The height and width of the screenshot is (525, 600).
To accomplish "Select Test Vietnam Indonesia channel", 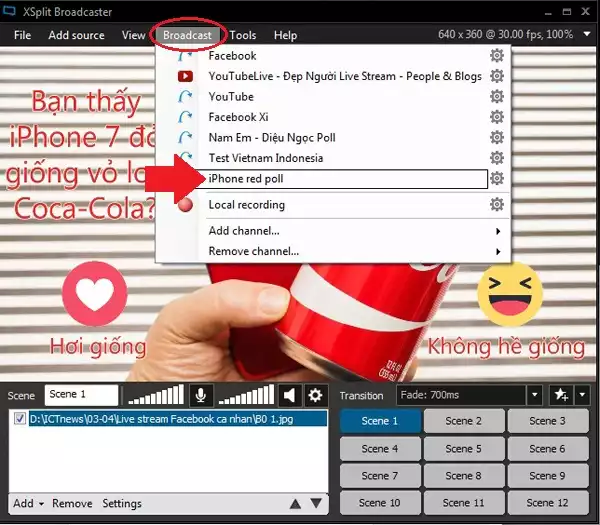I will click(266, 158).
